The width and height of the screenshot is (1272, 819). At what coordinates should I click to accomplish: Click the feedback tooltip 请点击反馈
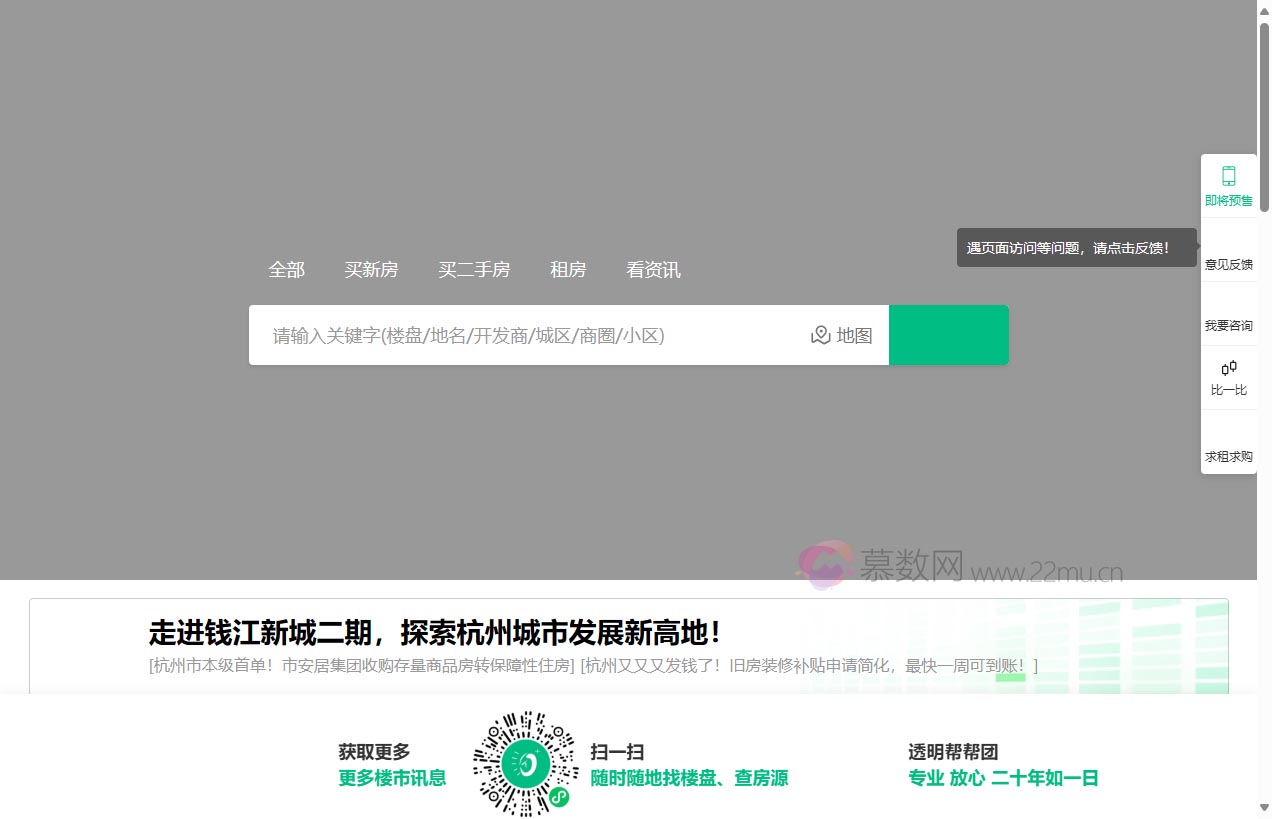pos(1076,247)
